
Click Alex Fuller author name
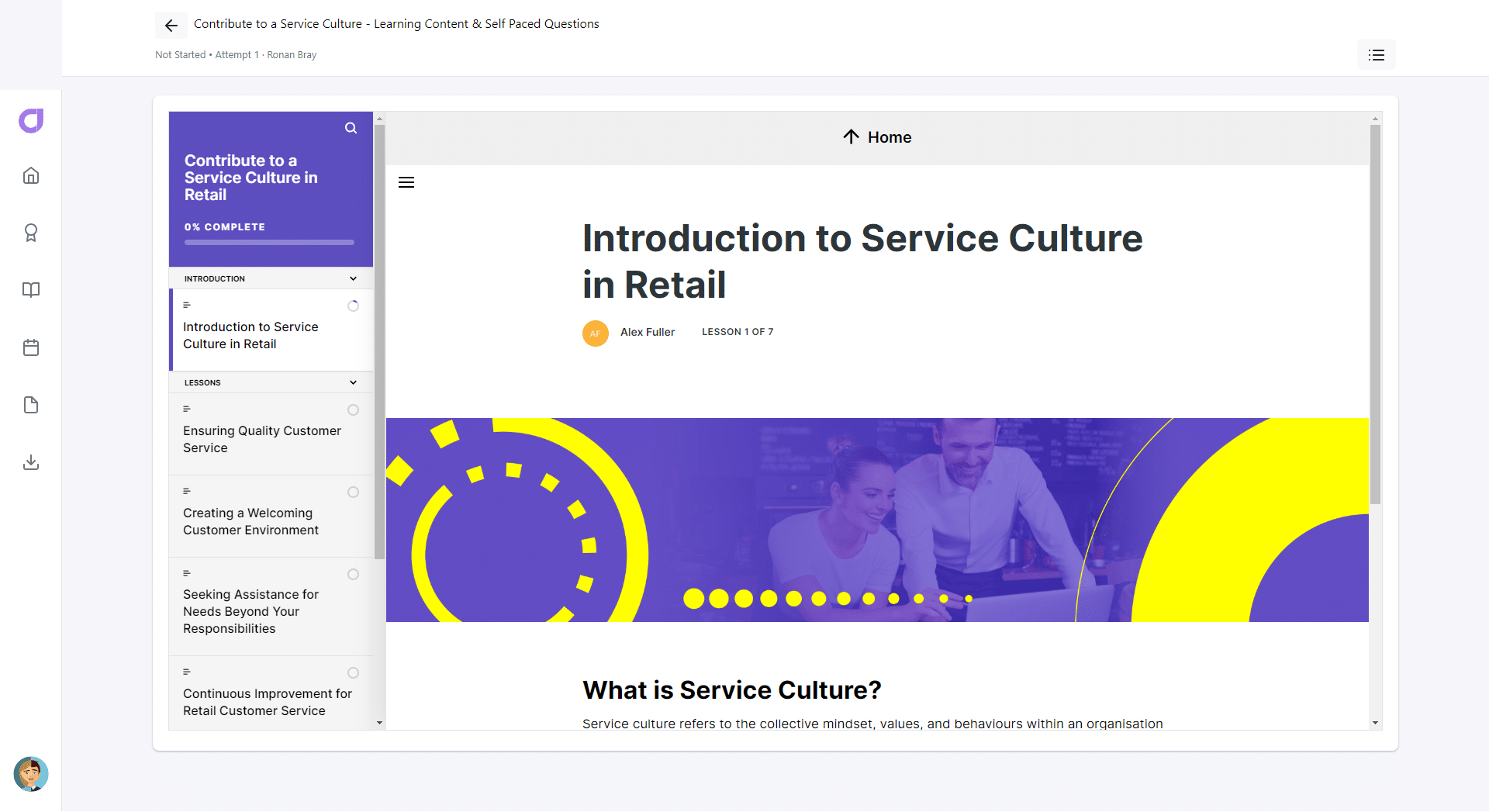[x=648, y=332]
